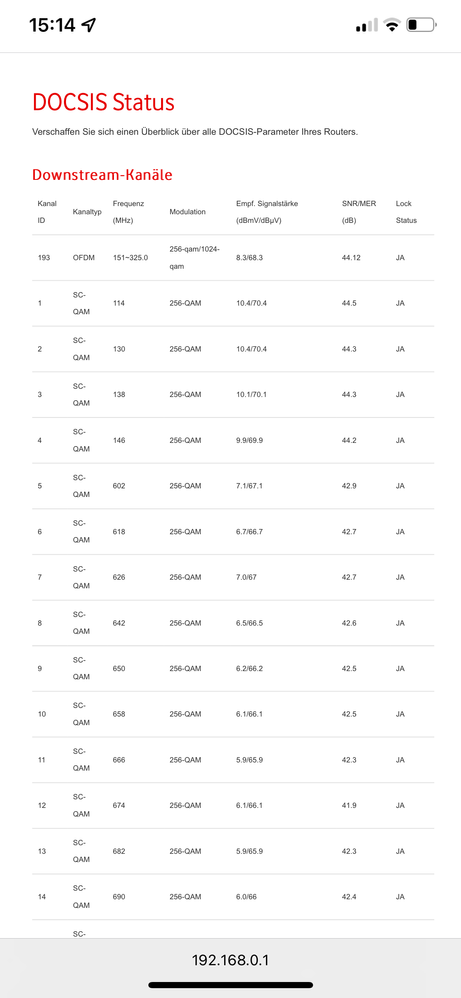461x998 pixels.
Task: Tap the 192.168.0.1 address bar
Action: pos(230,960)
